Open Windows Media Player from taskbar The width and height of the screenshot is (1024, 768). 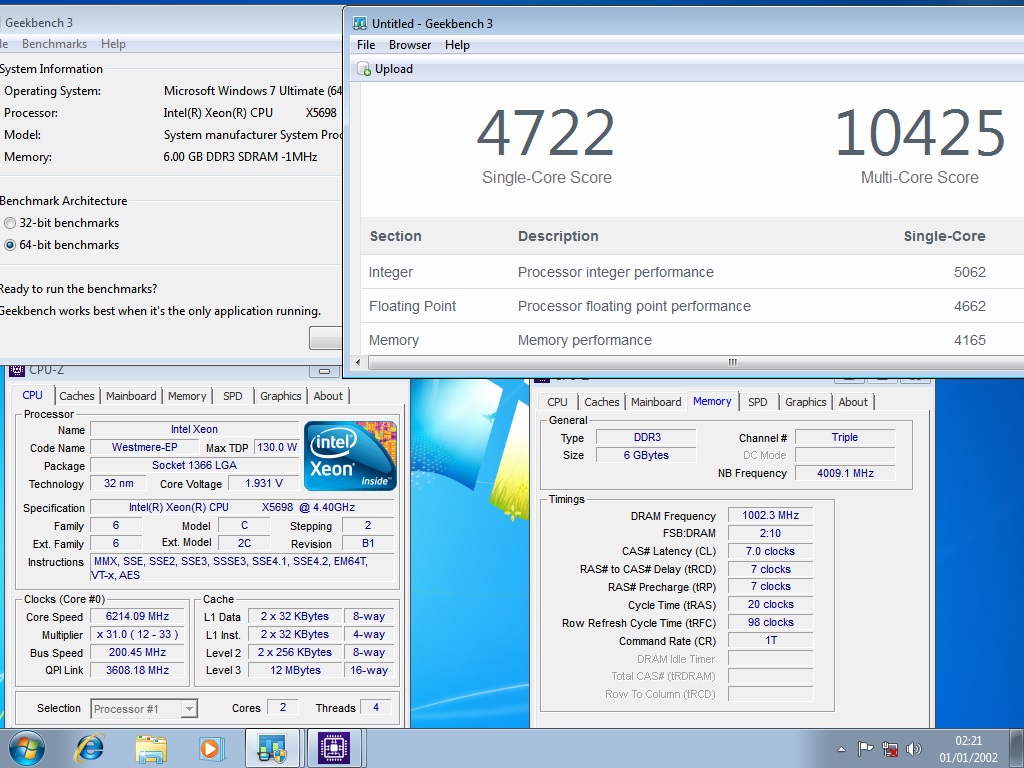coord(211,748)
